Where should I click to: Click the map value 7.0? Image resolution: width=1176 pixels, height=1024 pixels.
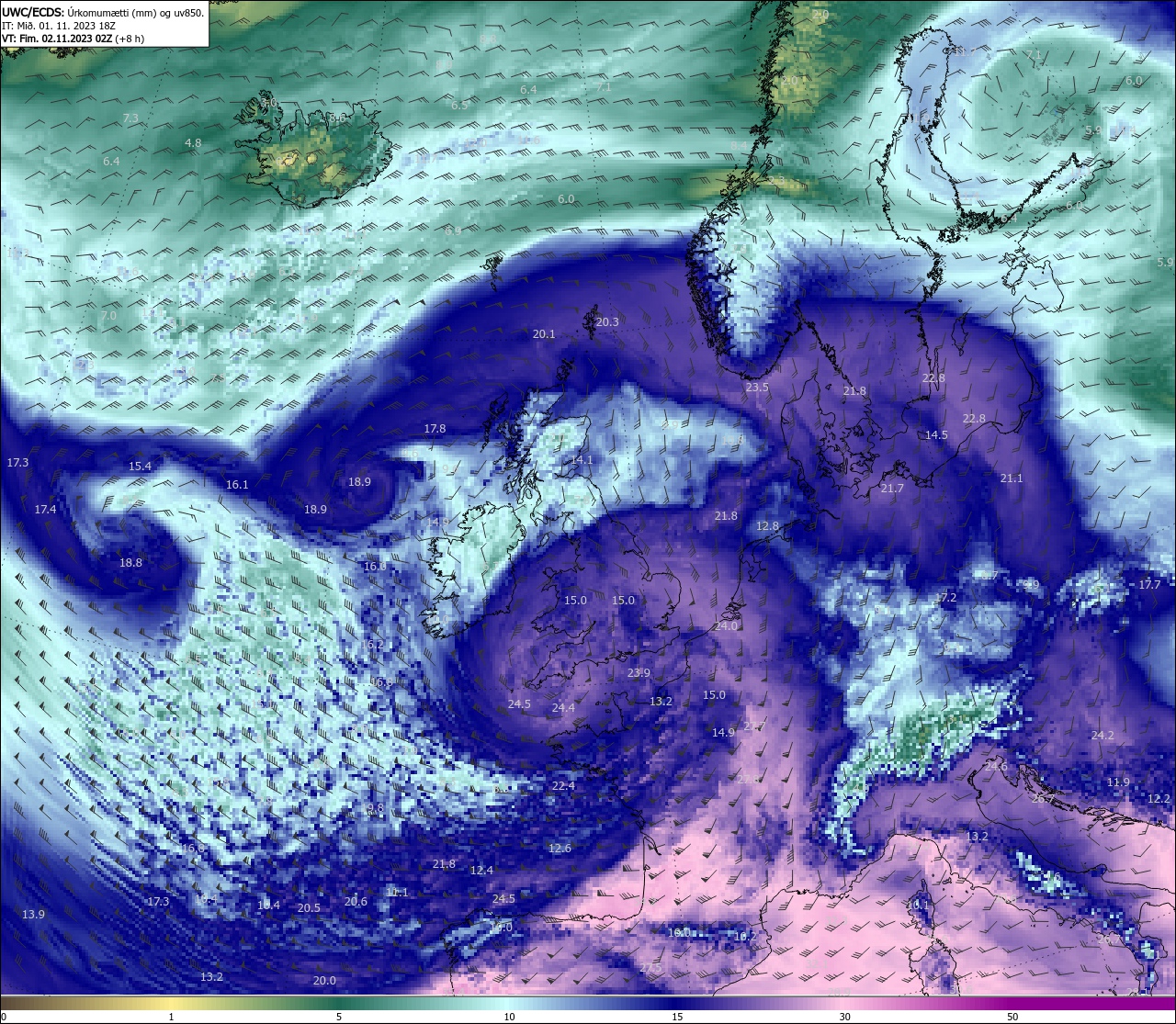tap(108, 316)
